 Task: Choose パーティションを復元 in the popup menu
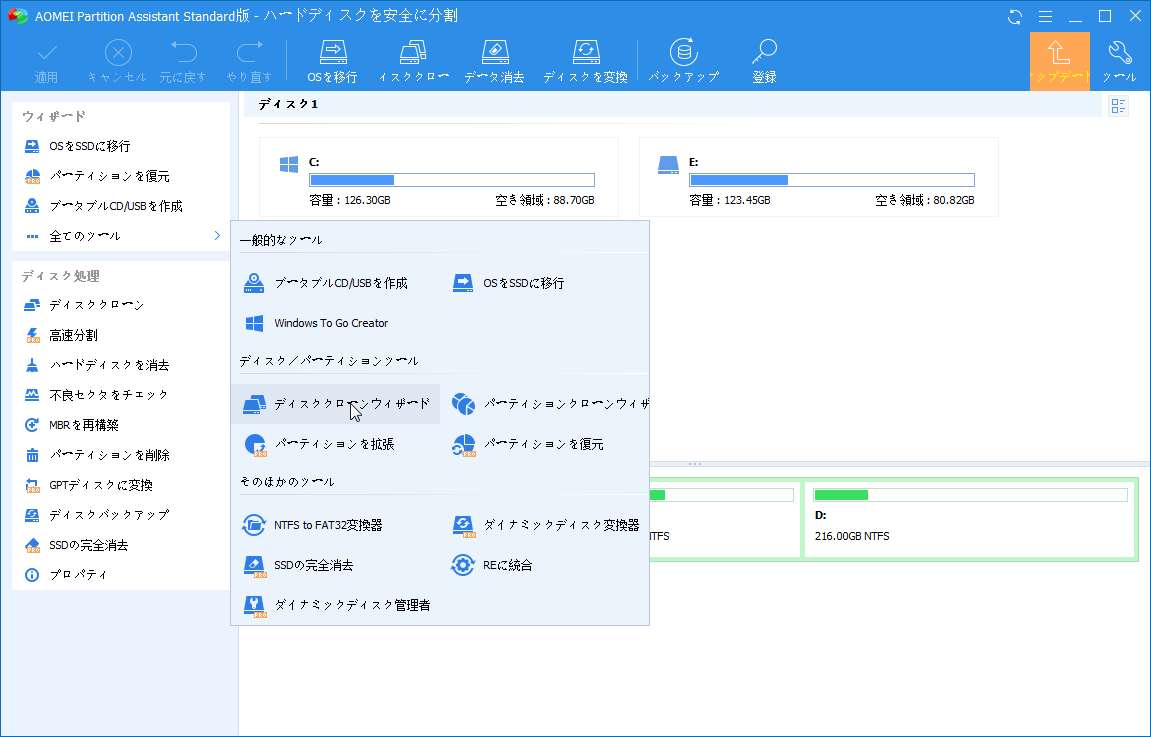[527, 444]
